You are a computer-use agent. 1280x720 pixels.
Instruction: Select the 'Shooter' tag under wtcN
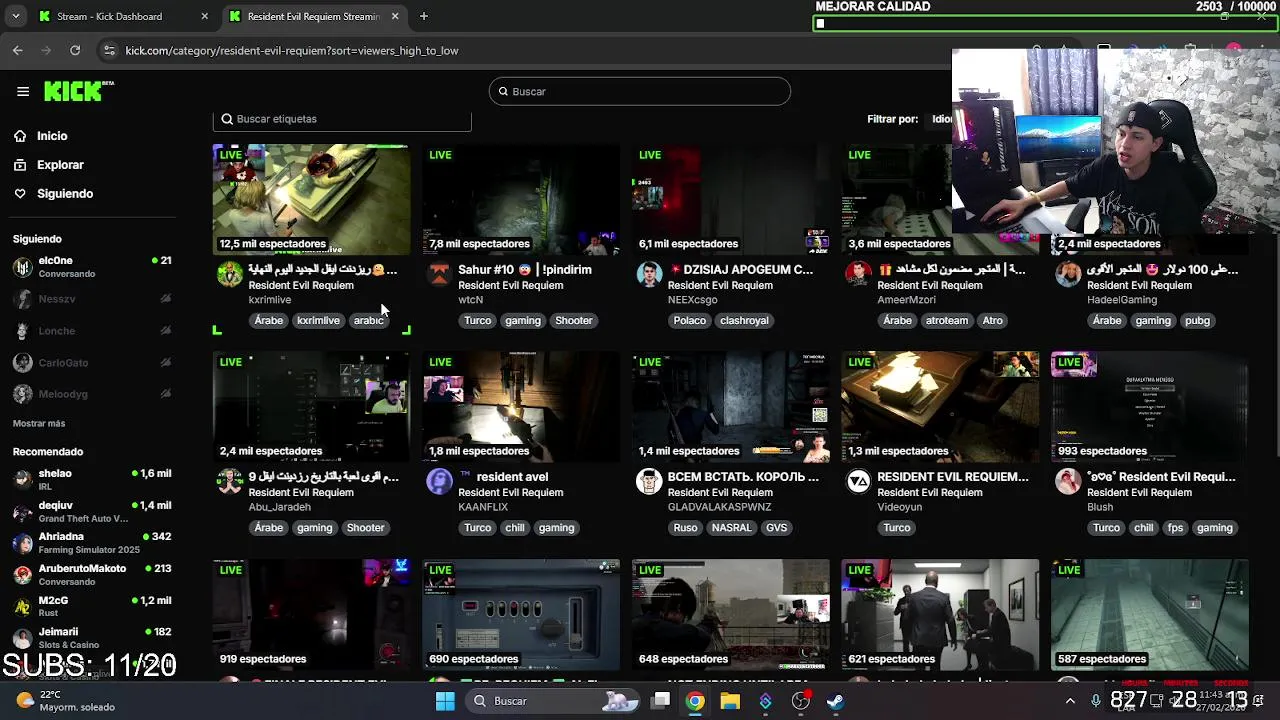tap(574, 321)
